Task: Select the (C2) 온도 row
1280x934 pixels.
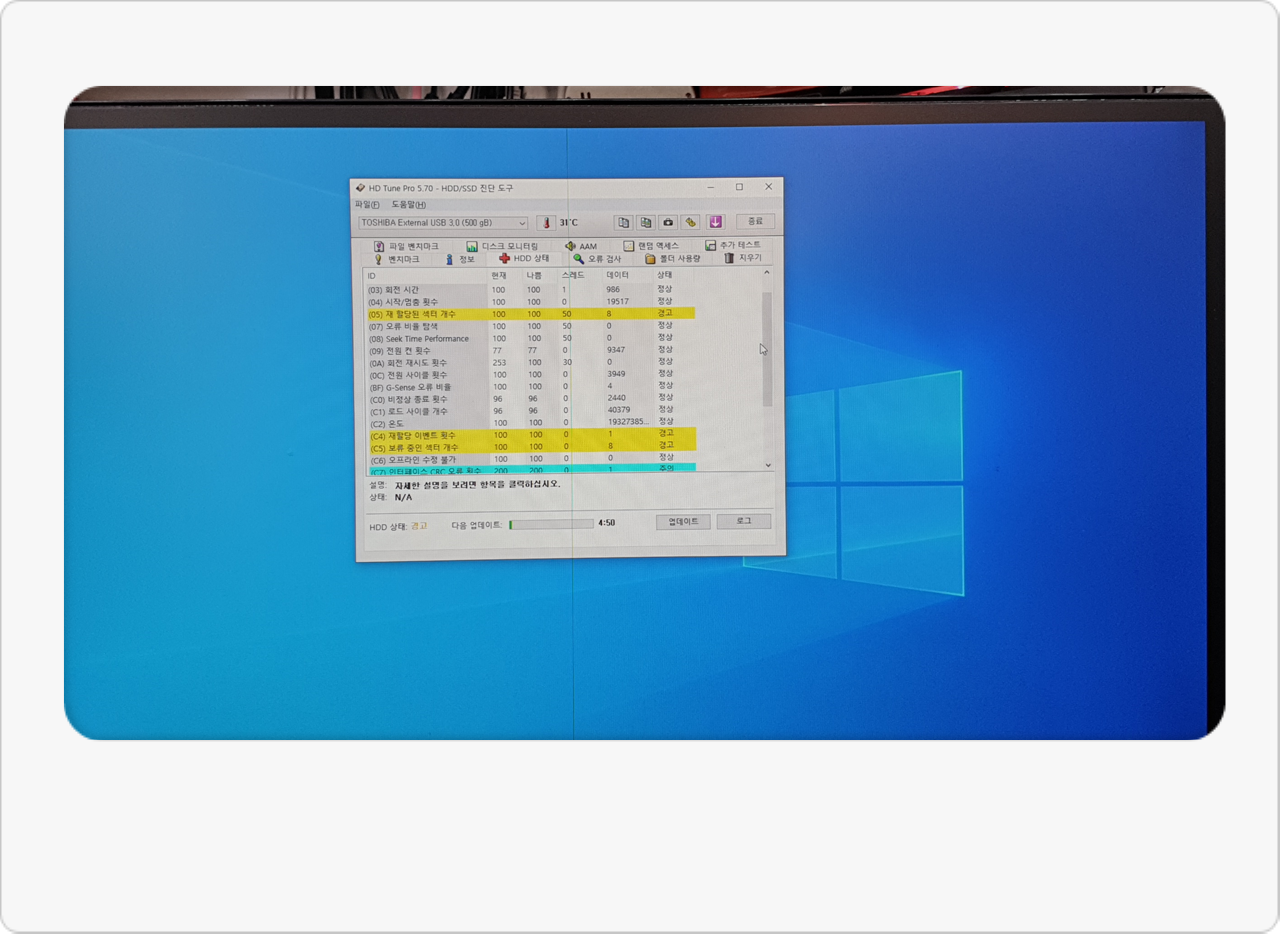Action: 530,423
